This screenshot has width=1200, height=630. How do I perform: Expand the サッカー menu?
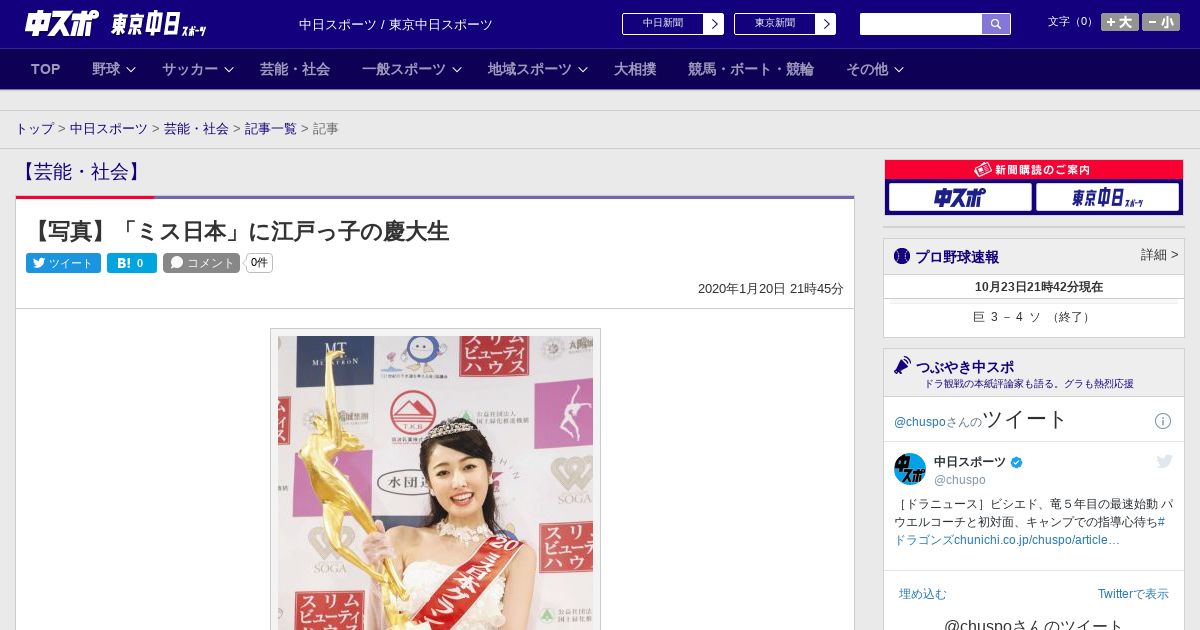(x=197, y=69)
